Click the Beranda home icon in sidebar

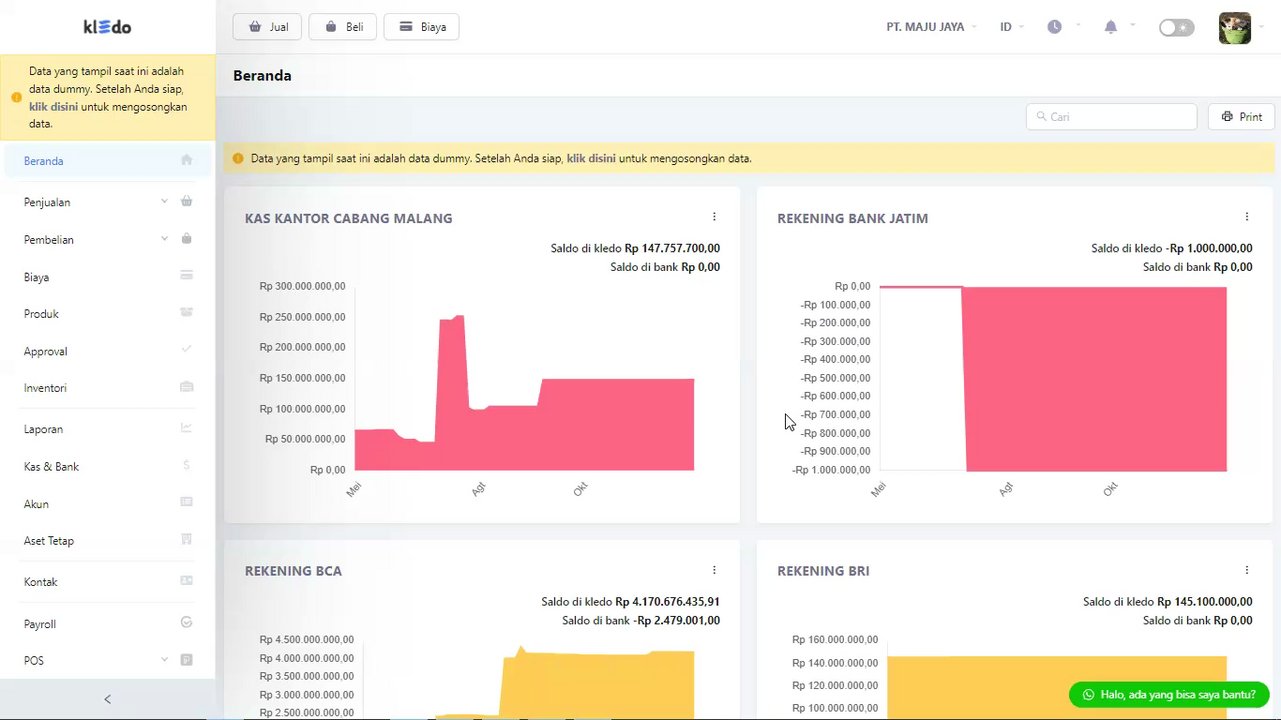pyautogui.click(x=186, y=160)
